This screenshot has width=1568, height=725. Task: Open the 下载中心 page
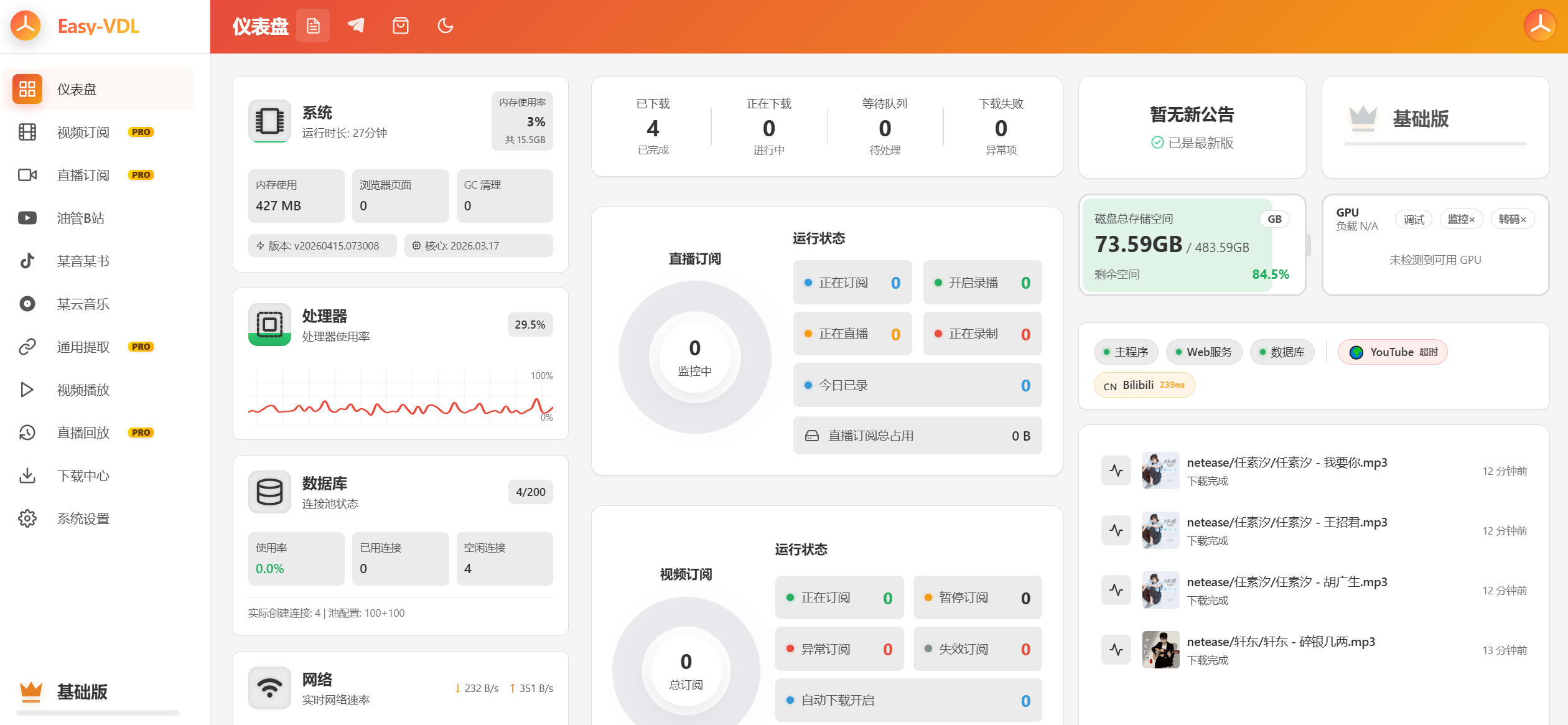[83, 475]
